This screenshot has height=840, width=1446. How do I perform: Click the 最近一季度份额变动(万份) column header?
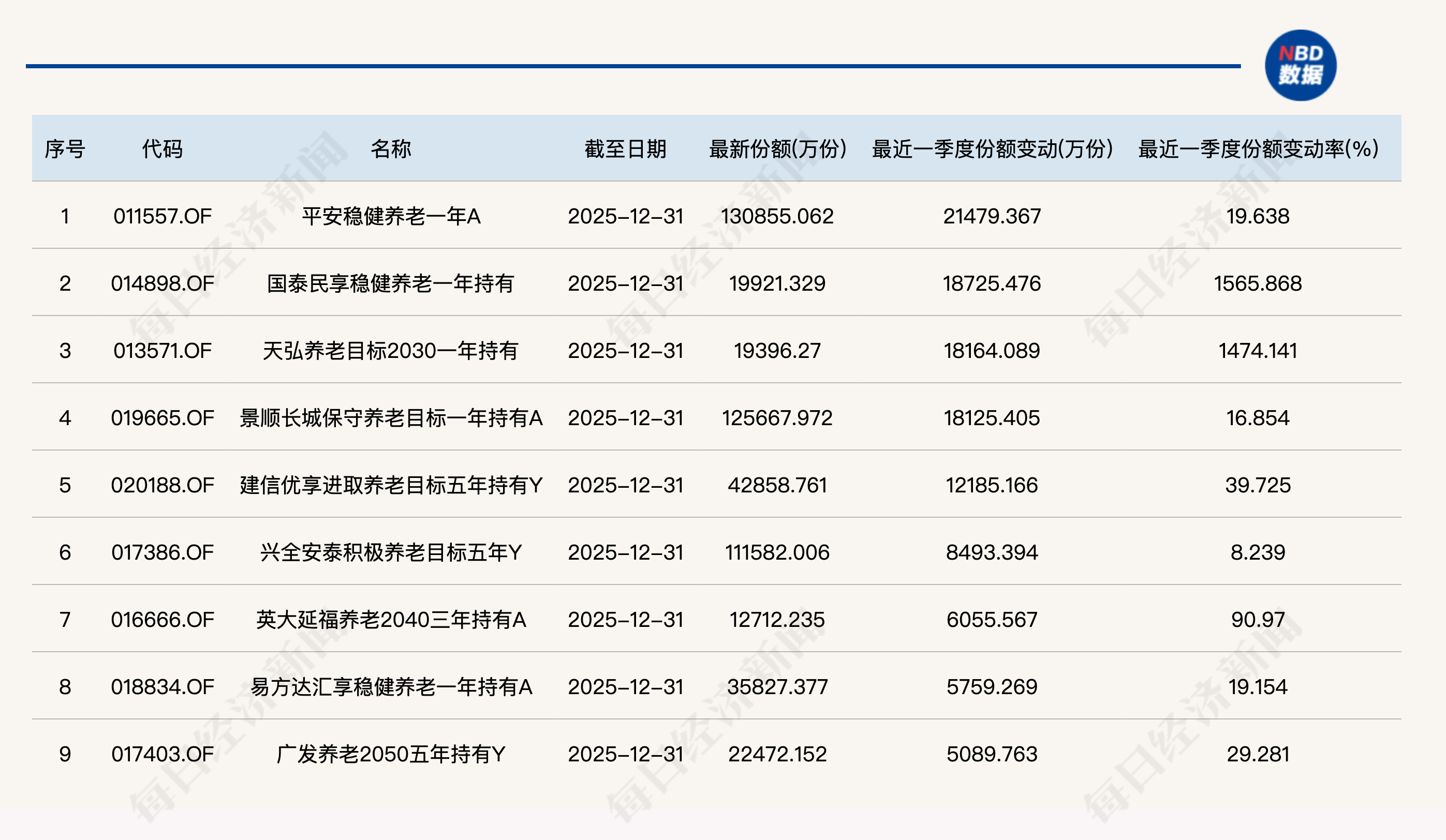992,149
